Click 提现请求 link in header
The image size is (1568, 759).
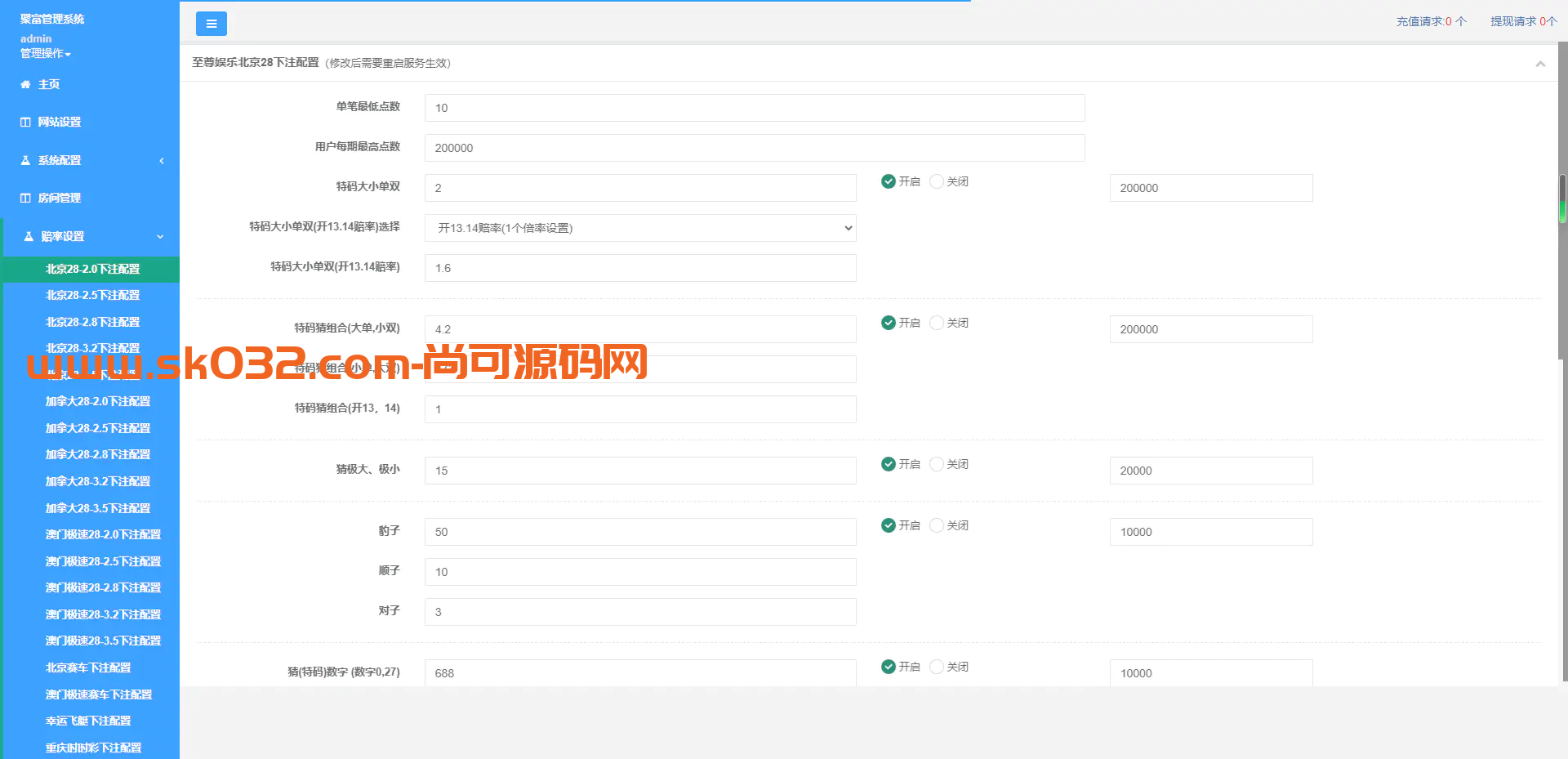tap(1524, 21)
